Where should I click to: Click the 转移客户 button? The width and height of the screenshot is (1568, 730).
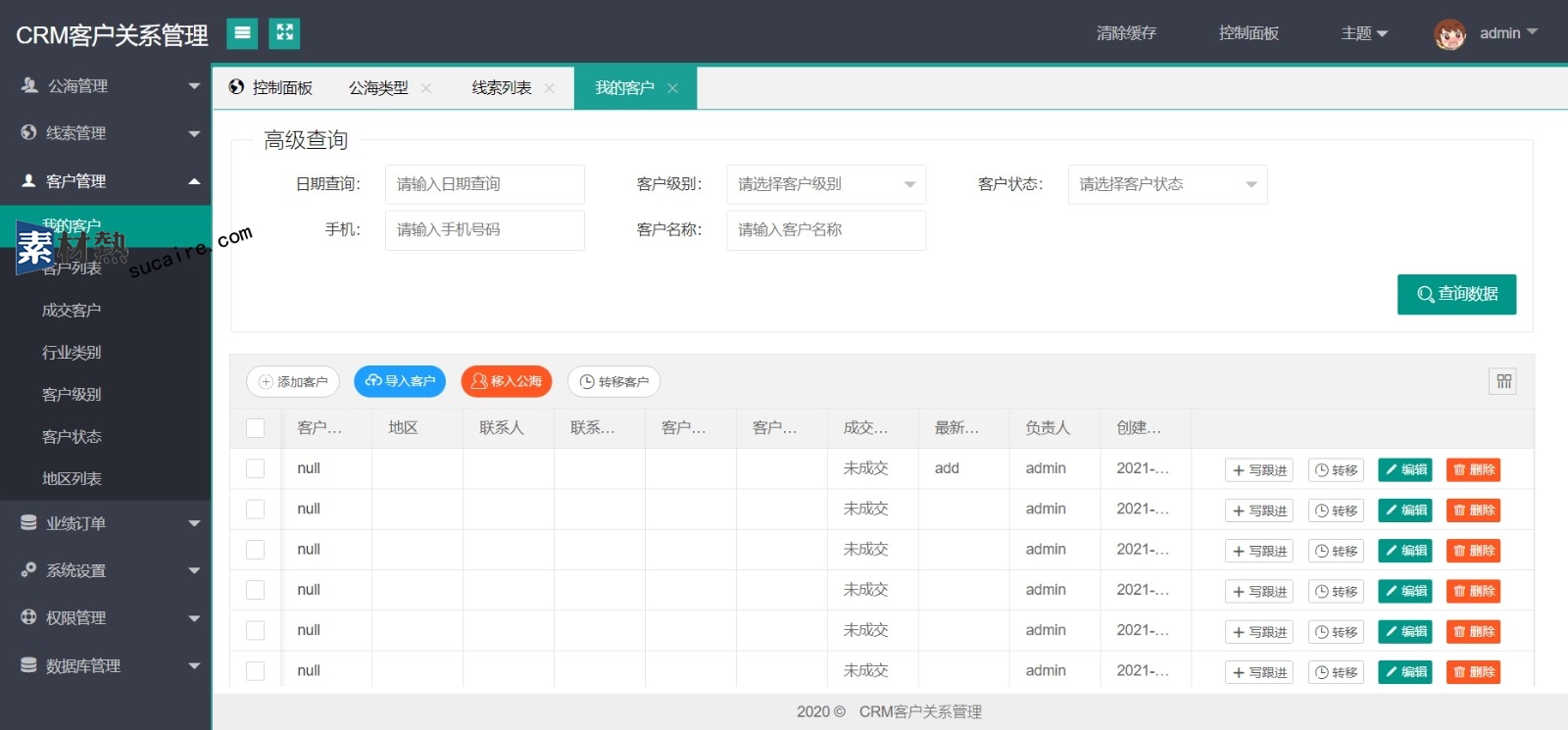coord(613,381)
